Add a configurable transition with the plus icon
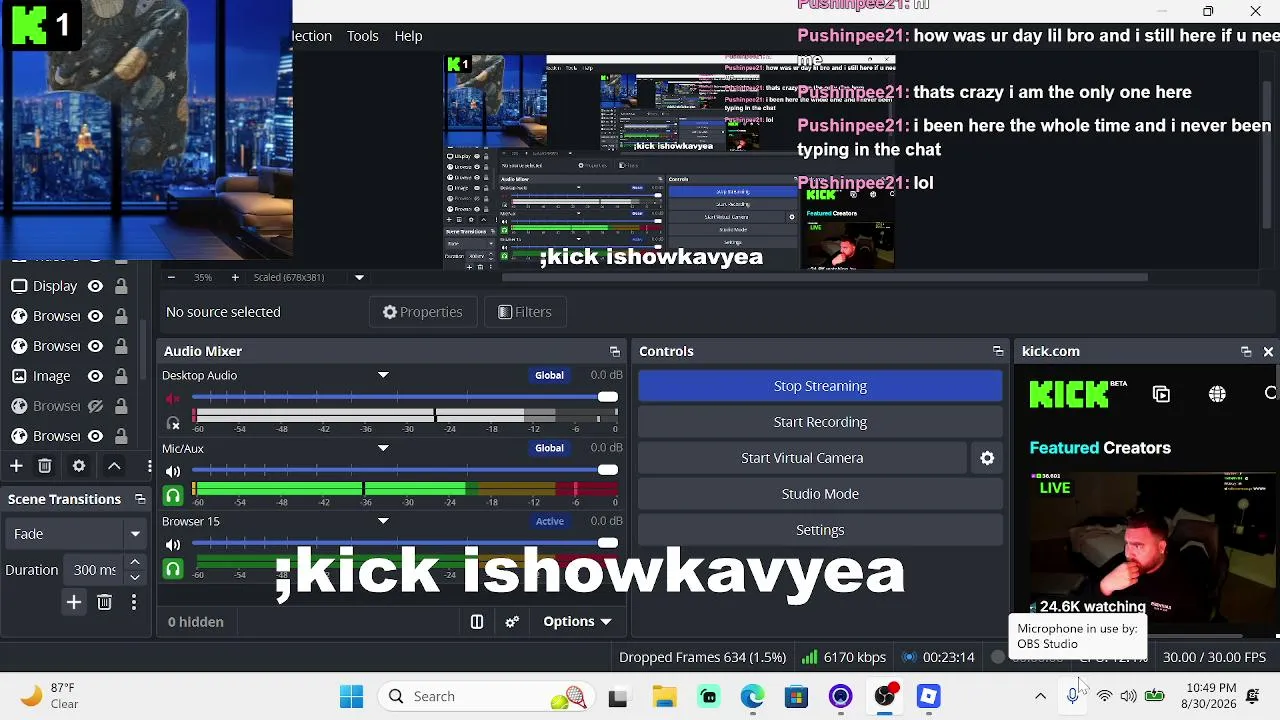Screen dimensions: 1280x720 73,602
